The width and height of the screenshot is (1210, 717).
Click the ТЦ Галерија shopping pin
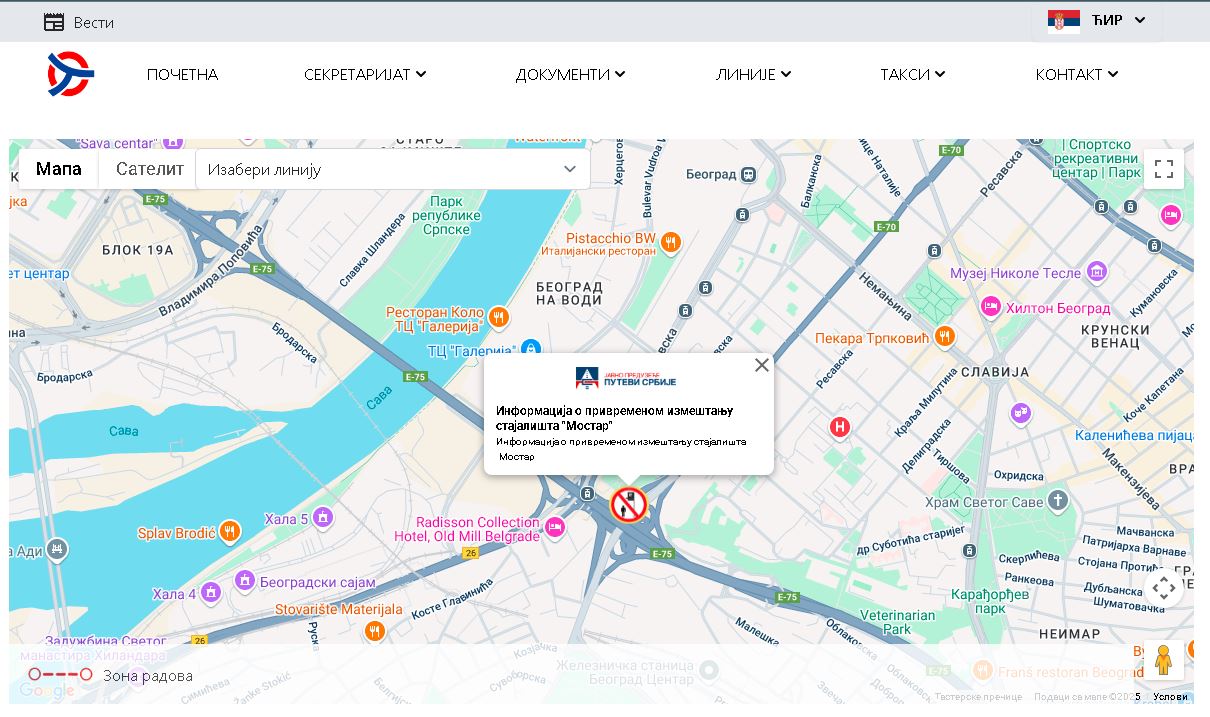pyautogui.click(x=531, y=348)
